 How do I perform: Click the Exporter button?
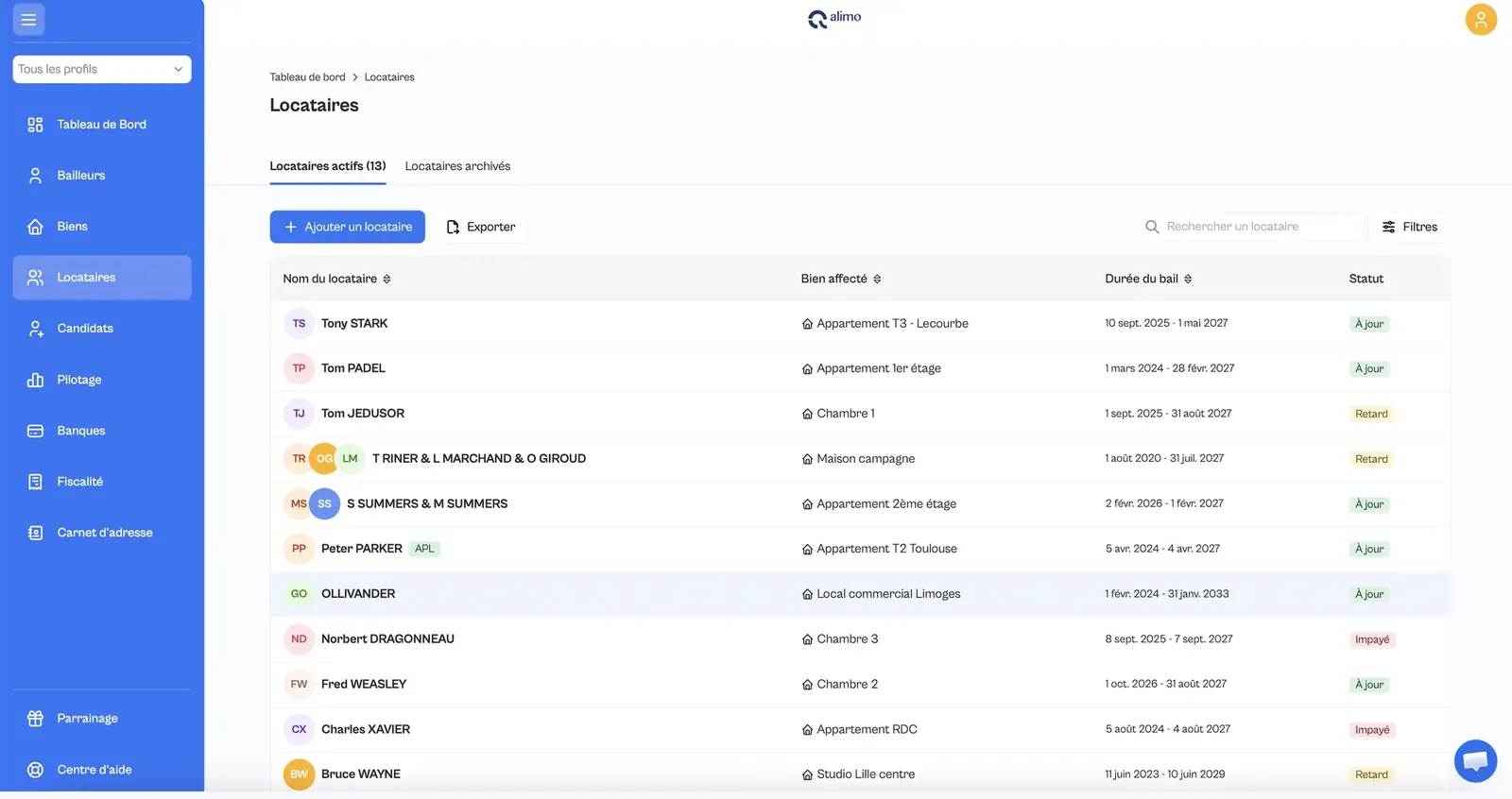(x=481, y=227)
